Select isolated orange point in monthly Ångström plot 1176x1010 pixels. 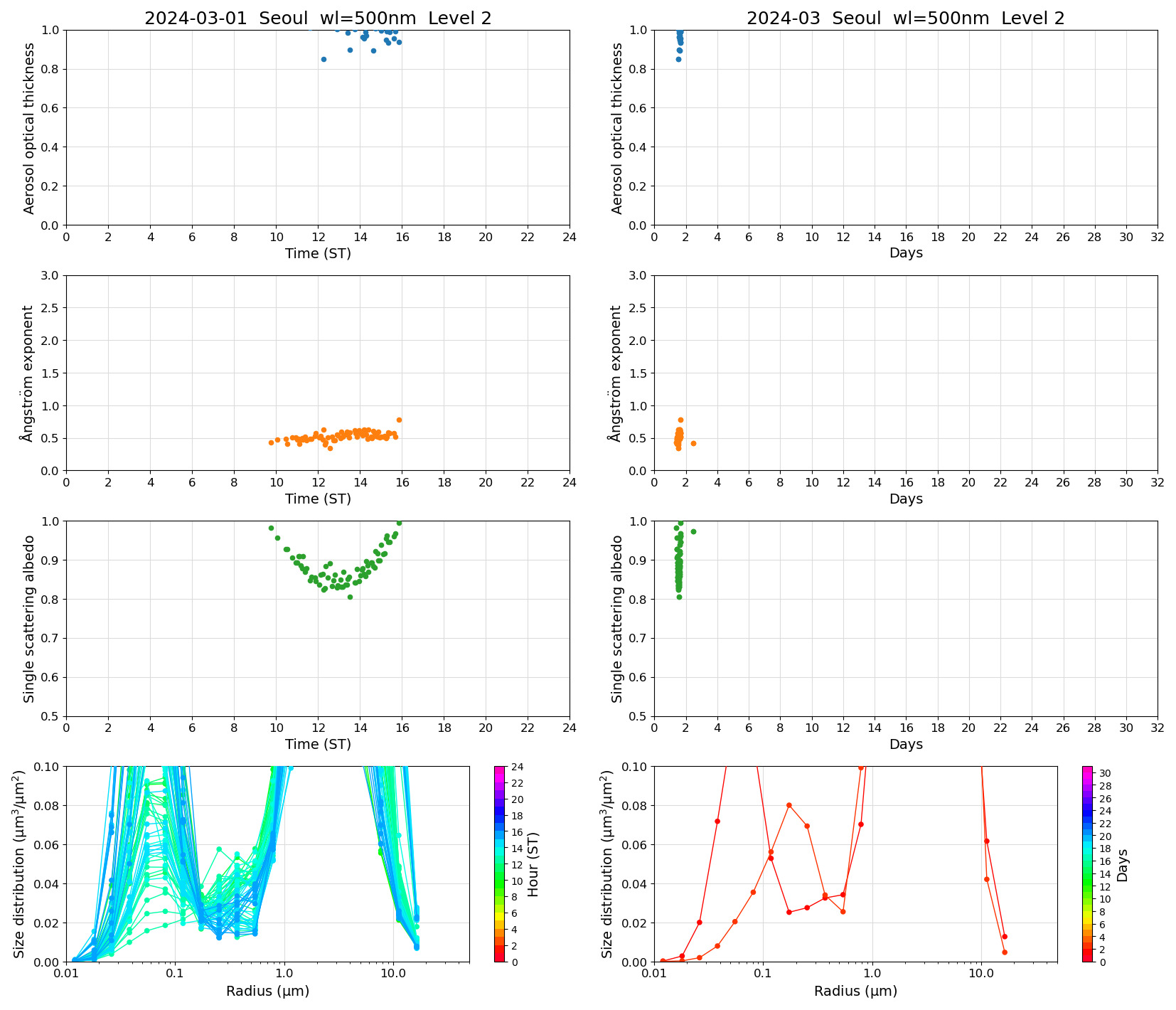pyautogui.click(x=693, y=443)
